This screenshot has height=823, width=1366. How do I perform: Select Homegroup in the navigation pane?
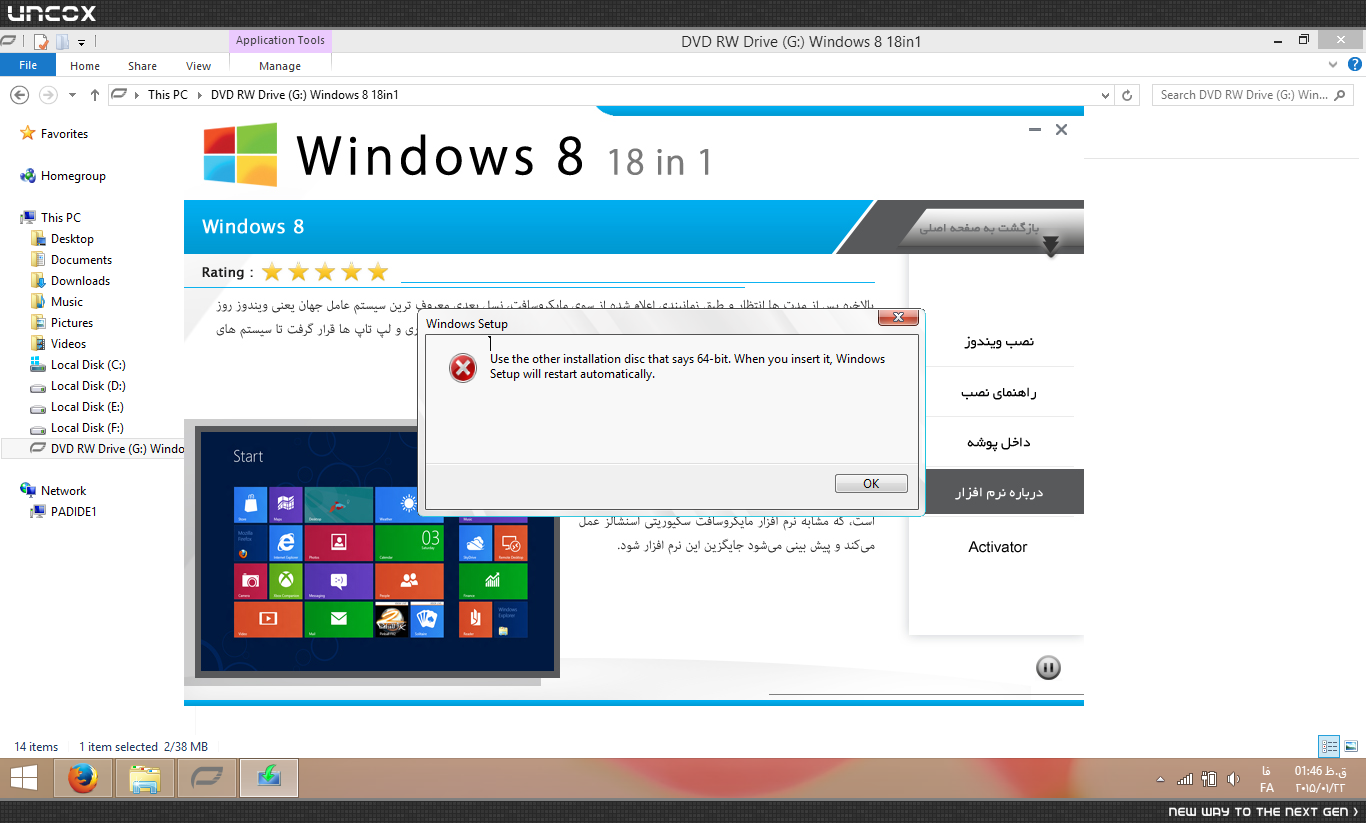tap(72, 176)
